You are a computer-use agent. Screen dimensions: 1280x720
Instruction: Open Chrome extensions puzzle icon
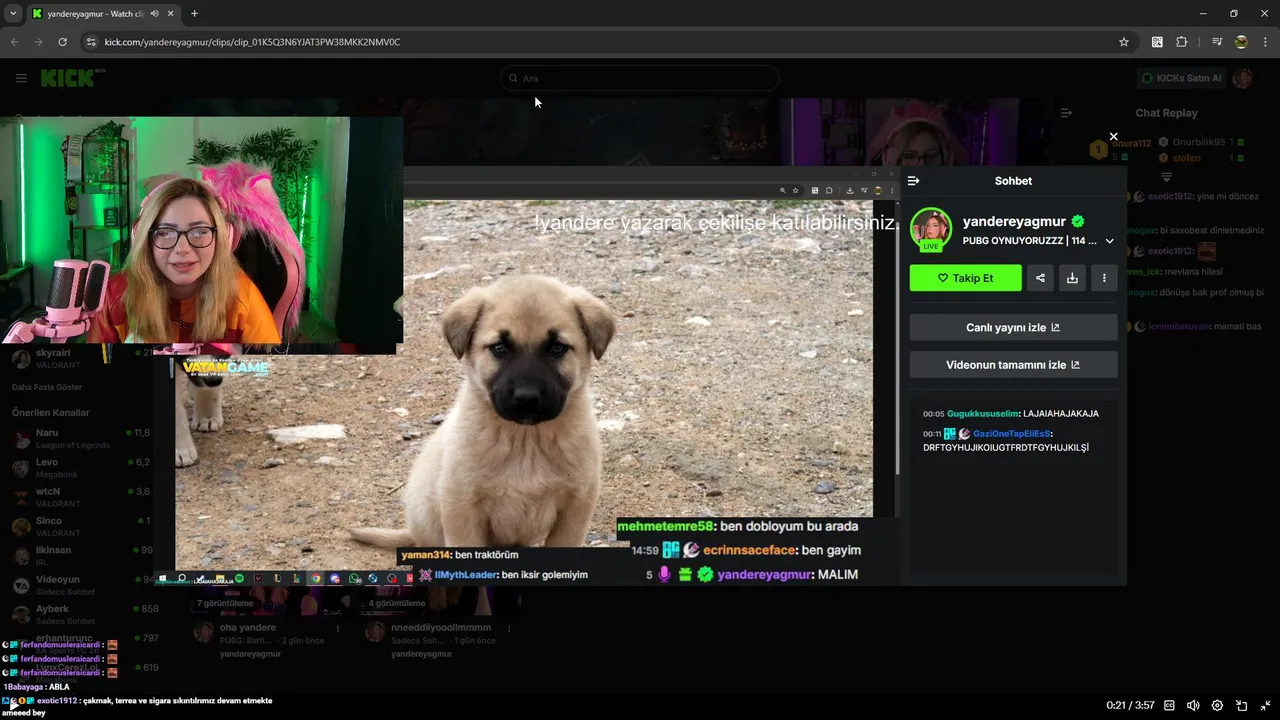click(1181, 42)
